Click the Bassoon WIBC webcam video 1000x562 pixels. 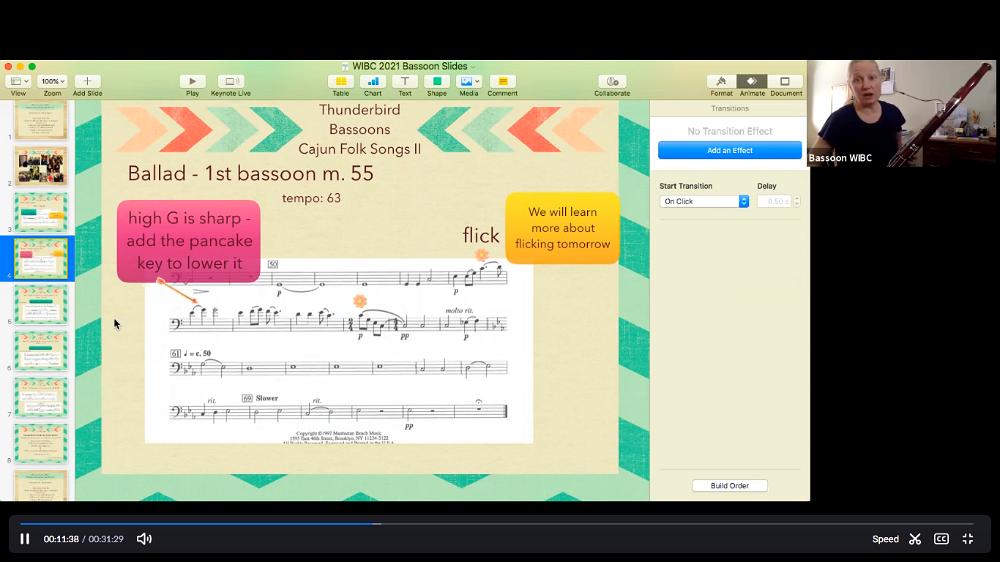click(901, 114)
